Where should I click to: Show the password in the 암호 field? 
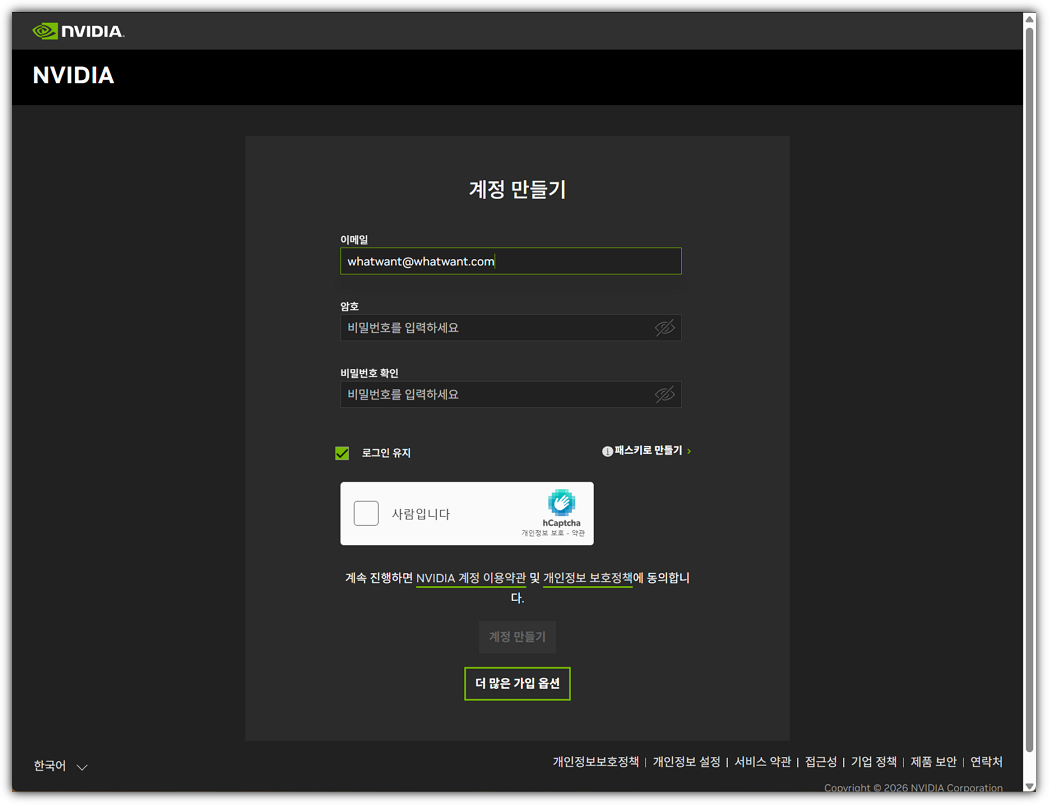point(664,328)
